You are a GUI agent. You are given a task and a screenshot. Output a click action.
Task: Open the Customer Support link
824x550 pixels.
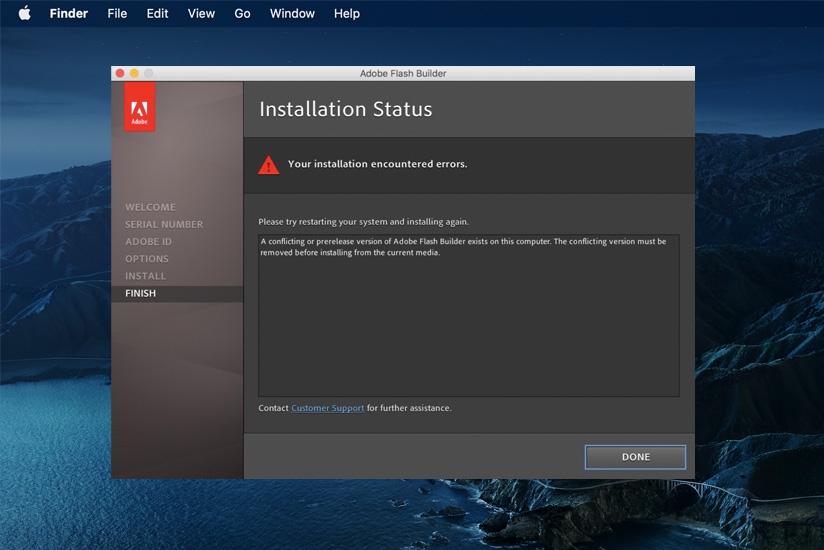[x=327, y=408]
